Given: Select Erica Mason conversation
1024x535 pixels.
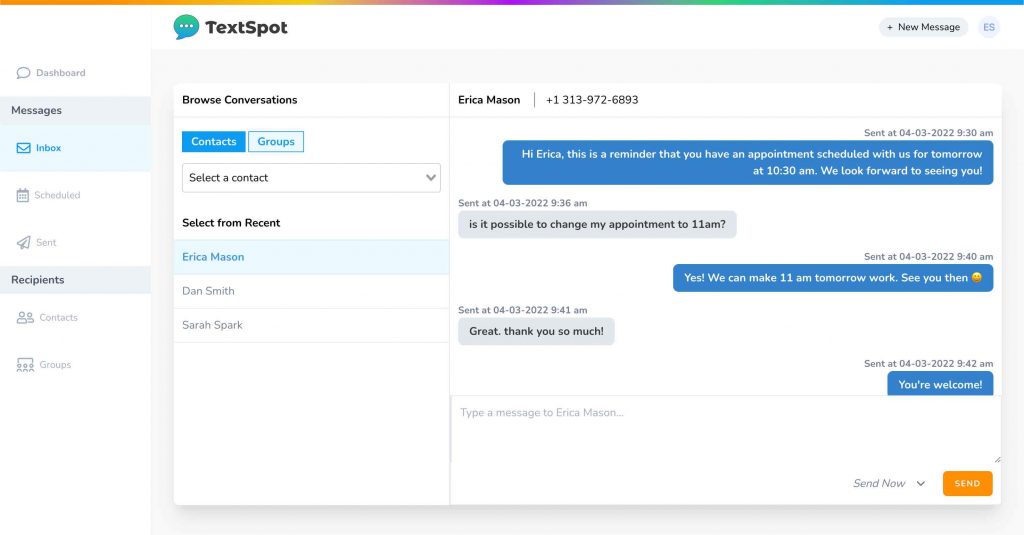Looking at the screenshot, I should pyautogui.click(x=312, y=257).
